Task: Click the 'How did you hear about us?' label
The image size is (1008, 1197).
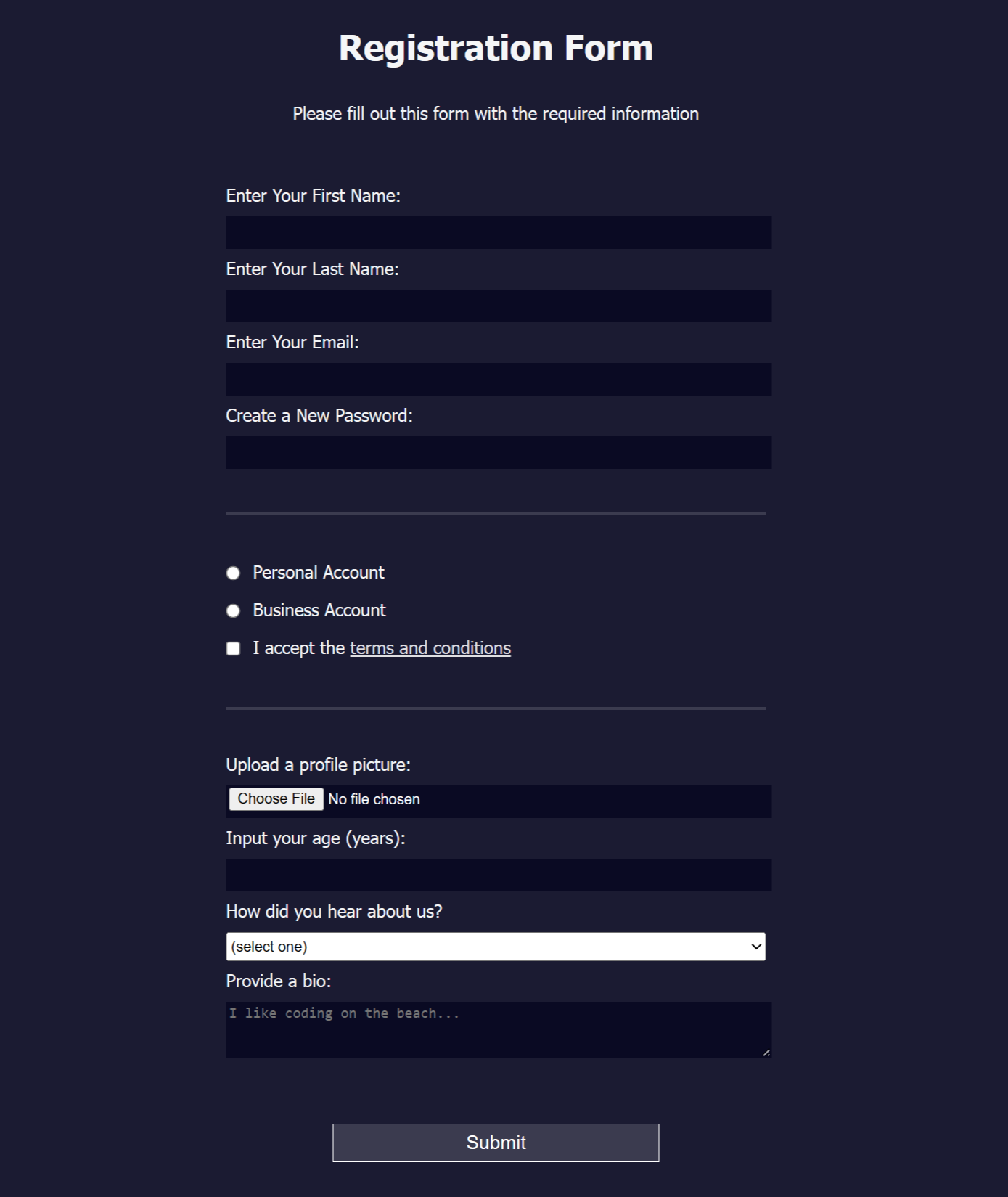Action: (334, 912)
